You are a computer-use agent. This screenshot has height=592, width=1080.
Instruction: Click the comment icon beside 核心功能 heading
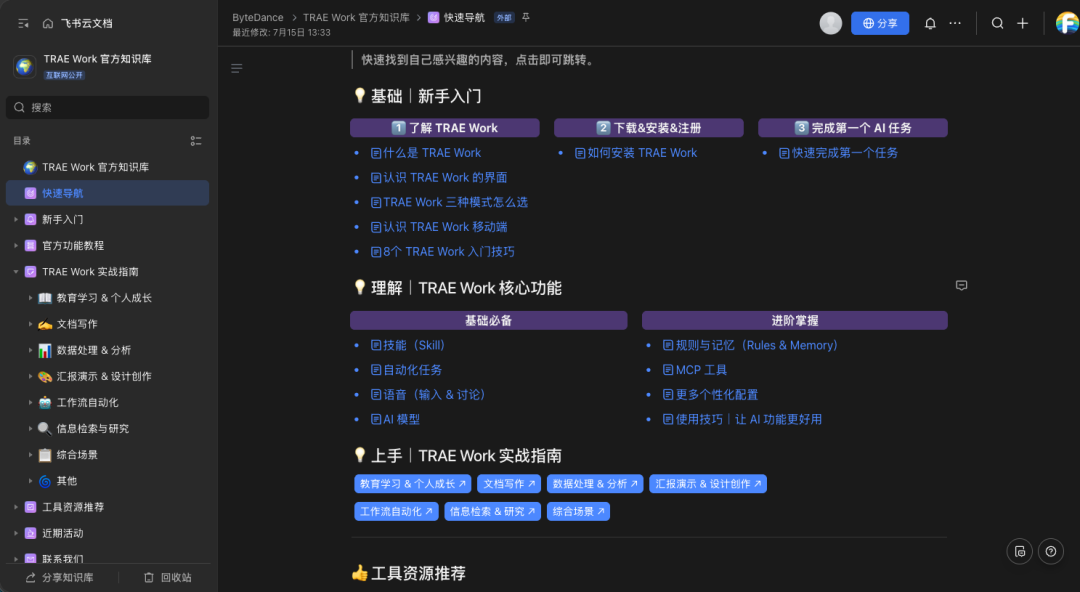coord(962,285)
